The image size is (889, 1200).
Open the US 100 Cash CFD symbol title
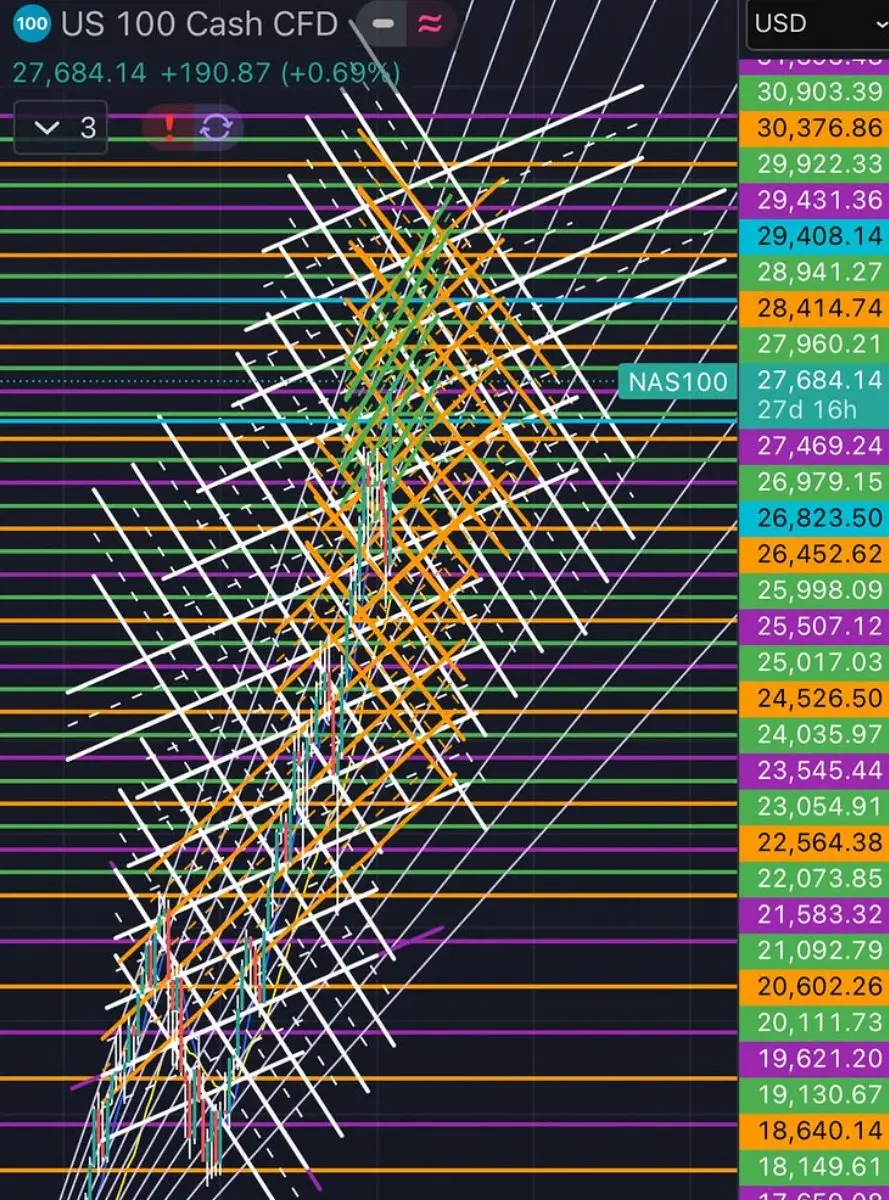pos(200,25)
